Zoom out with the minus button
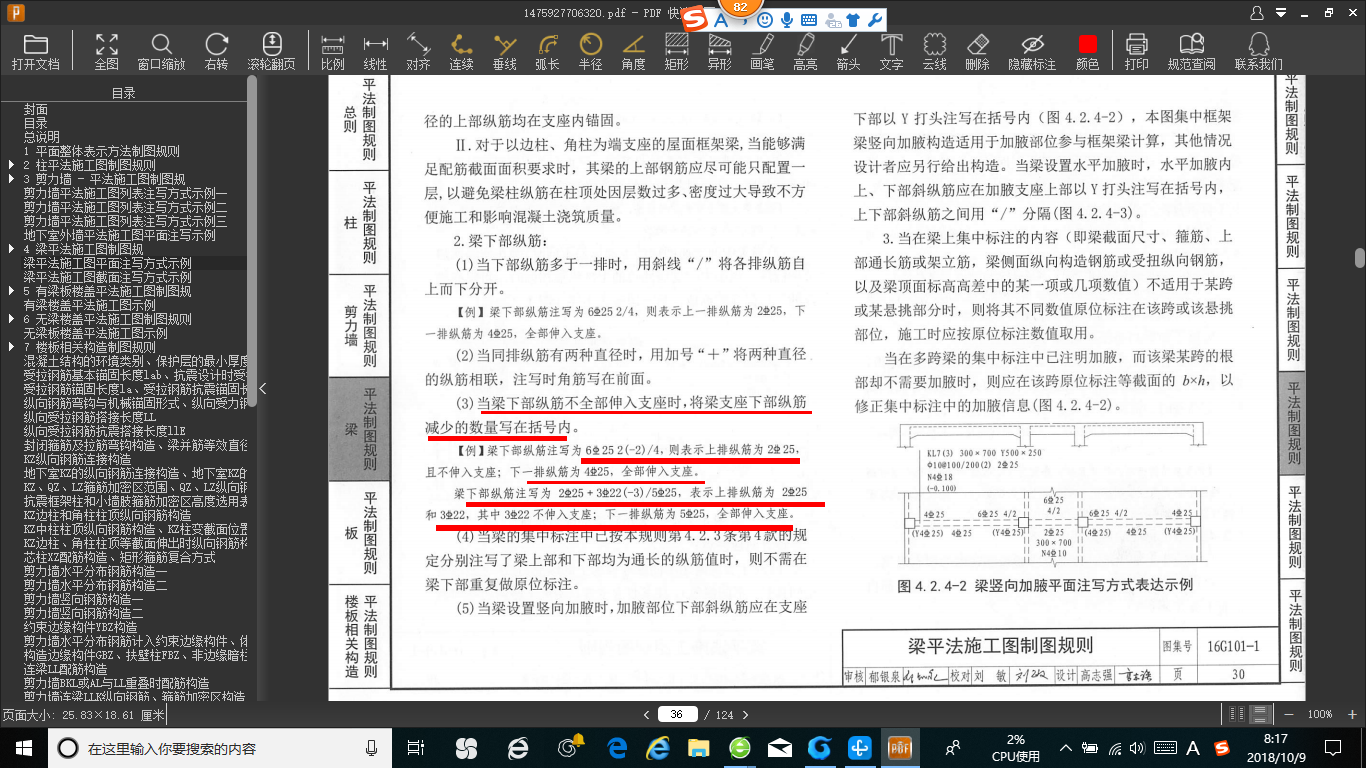 [x=1291, y=714]
